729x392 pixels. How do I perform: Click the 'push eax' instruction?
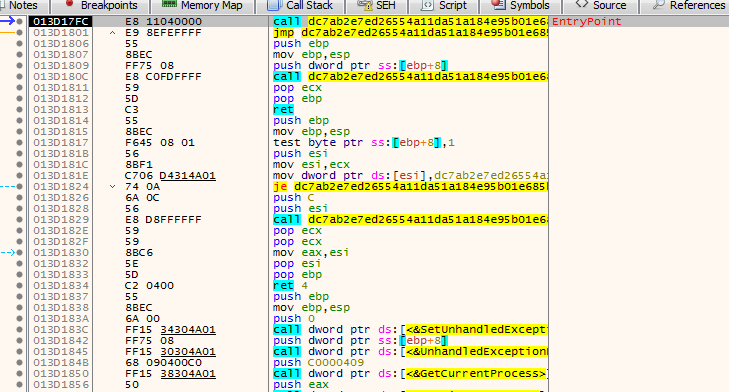pos(300,385)
